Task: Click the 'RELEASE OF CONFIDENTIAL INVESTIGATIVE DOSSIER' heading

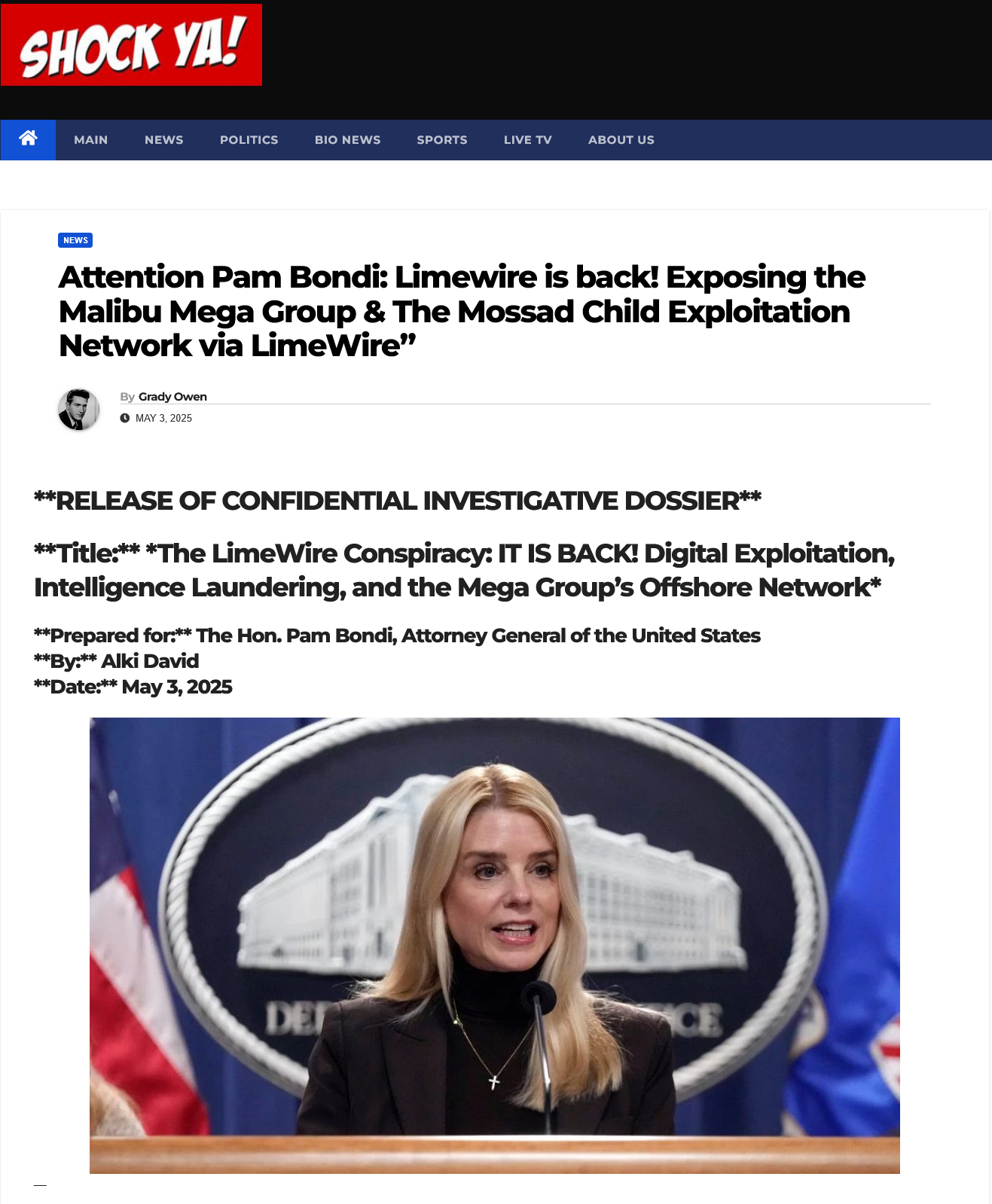Action: (x=398, y=501)
